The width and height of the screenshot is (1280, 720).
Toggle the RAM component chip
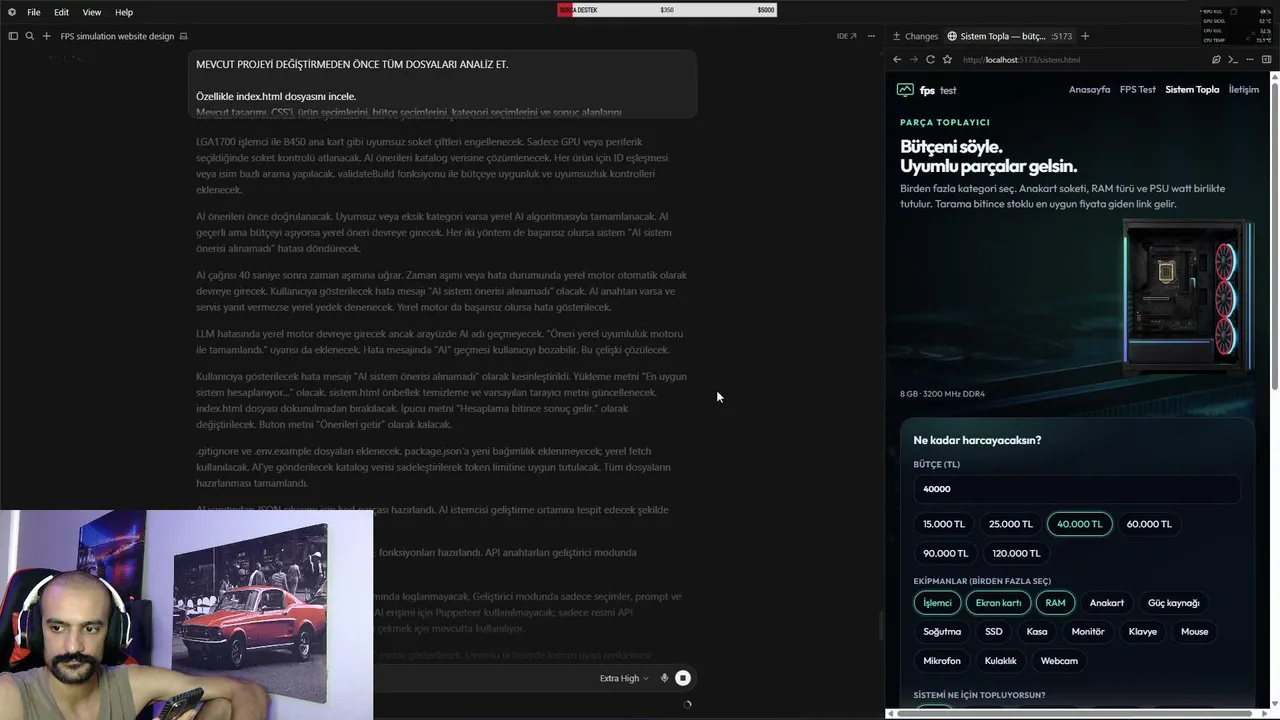coord(1055,603)
